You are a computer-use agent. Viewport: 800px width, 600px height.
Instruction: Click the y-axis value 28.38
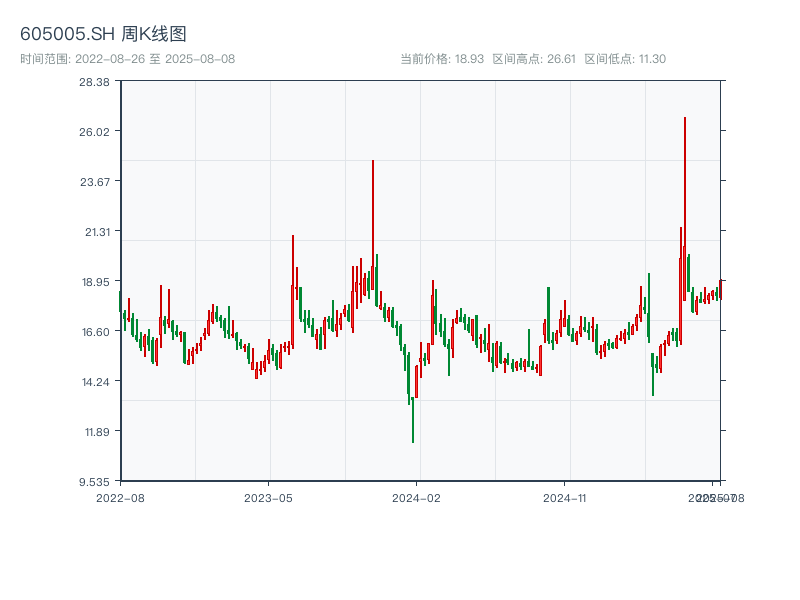(x=94, y=82)
